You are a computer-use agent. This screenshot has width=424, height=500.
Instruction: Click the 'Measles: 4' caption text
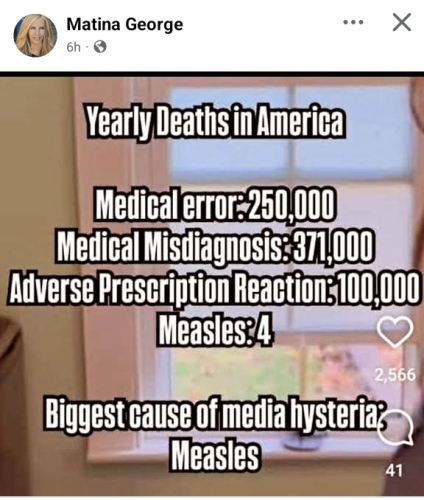(215, 330)
